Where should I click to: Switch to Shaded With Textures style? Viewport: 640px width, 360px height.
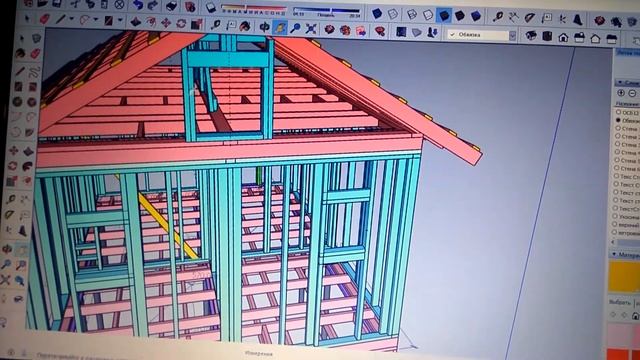click(x=460, y=16)
